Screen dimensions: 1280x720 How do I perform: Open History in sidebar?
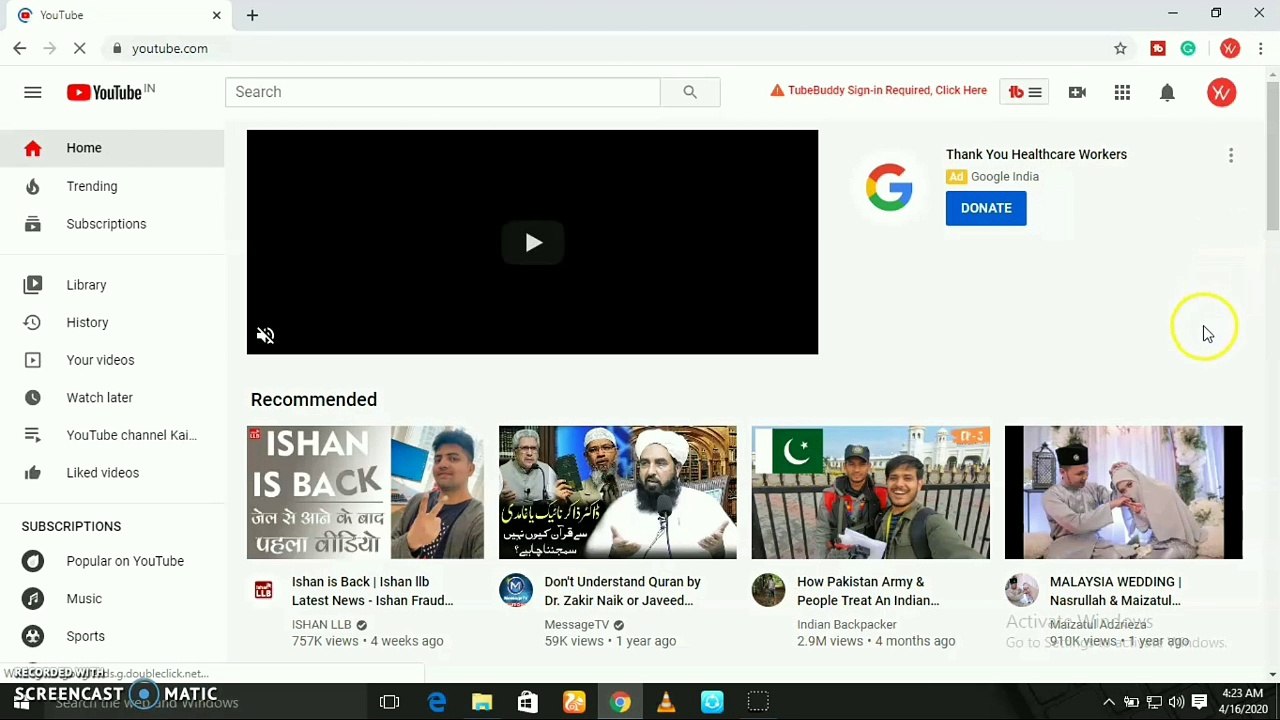click(112, 322)
